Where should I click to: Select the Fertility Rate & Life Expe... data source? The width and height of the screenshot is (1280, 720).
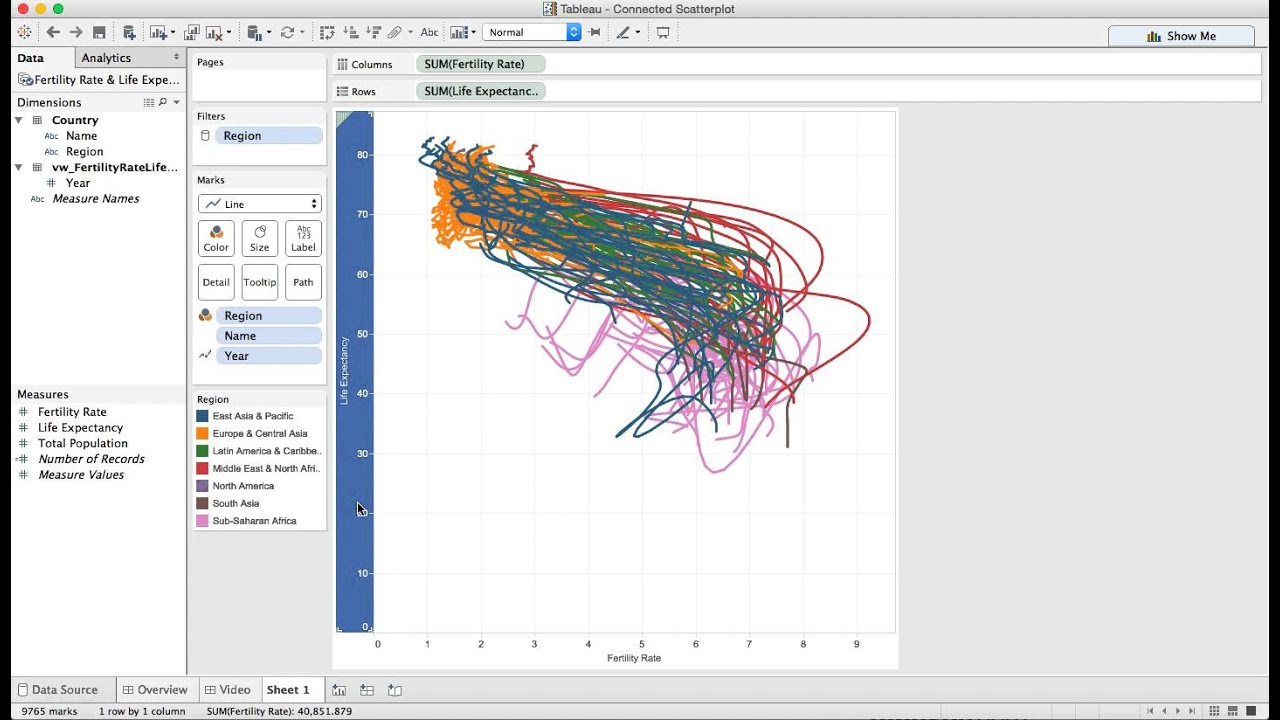point(98,80)
